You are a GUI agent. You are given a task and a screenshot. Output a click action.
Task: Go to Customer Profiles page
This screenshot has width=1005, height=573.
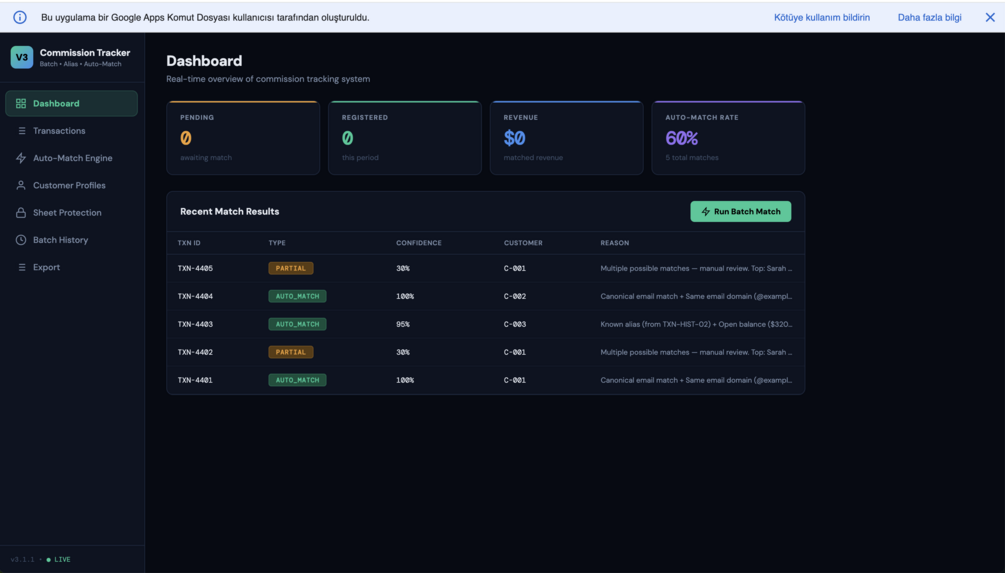click(x=71, y=185)
